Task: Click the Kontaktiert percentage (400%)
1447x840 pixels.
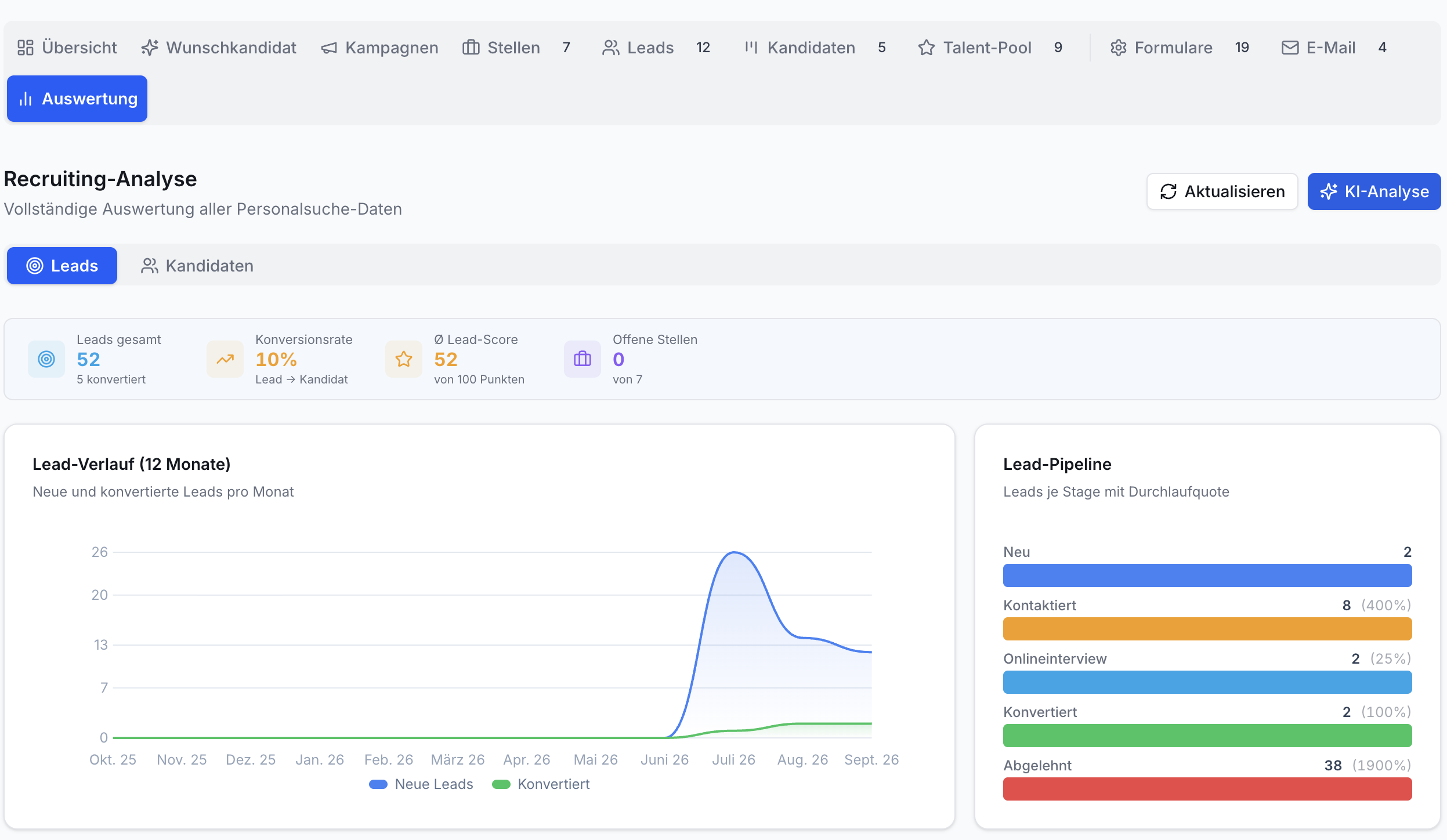Action: [x=1386, y=606]
